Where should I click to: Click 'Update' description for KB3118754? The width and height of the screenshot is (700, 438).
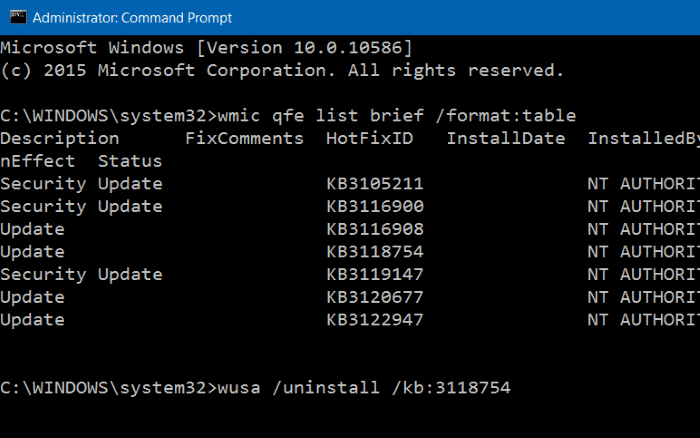pyautogui.click(x=32, y=253)
